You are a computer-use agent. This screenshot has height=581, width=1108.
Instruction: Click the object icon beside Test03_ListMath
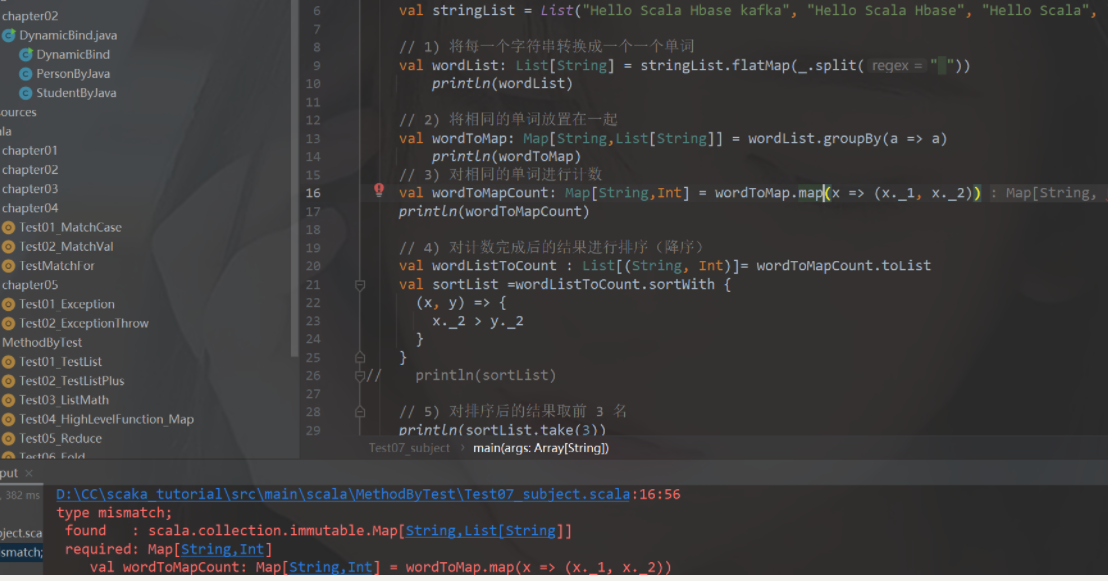[x=9, y=400]
